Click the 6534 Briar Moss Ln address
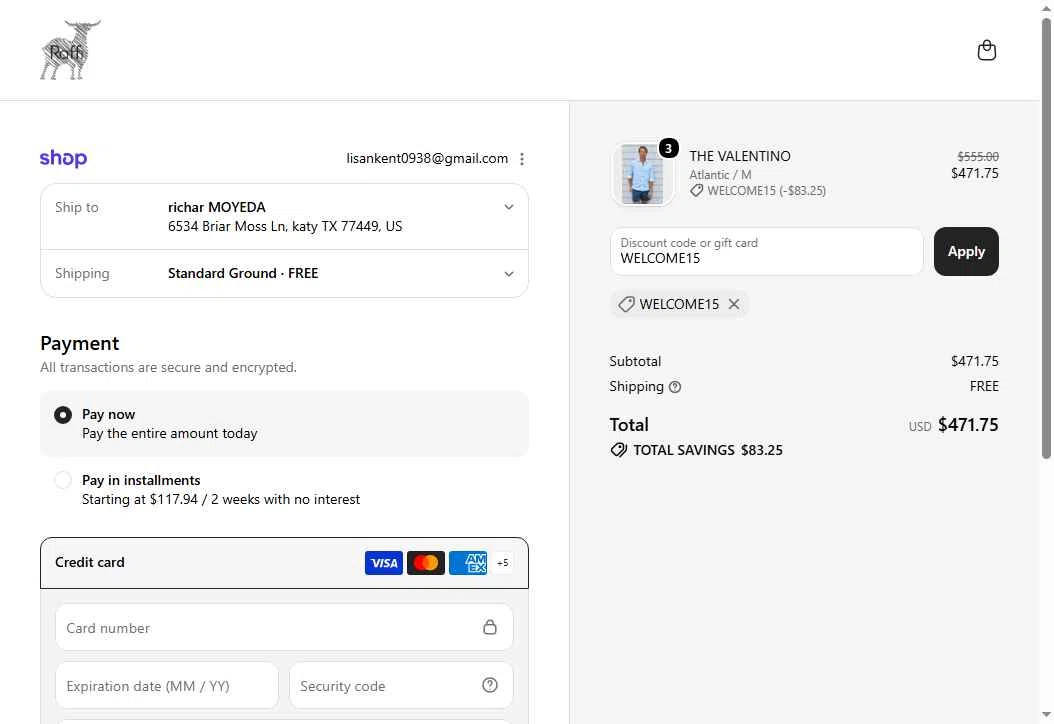Screen dimensions: 1054x724 [285, 227]
